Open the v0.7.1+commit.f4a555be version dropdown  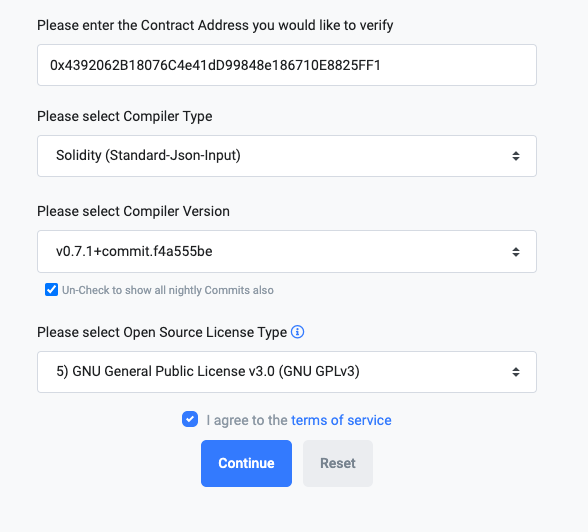pos(287,252)
